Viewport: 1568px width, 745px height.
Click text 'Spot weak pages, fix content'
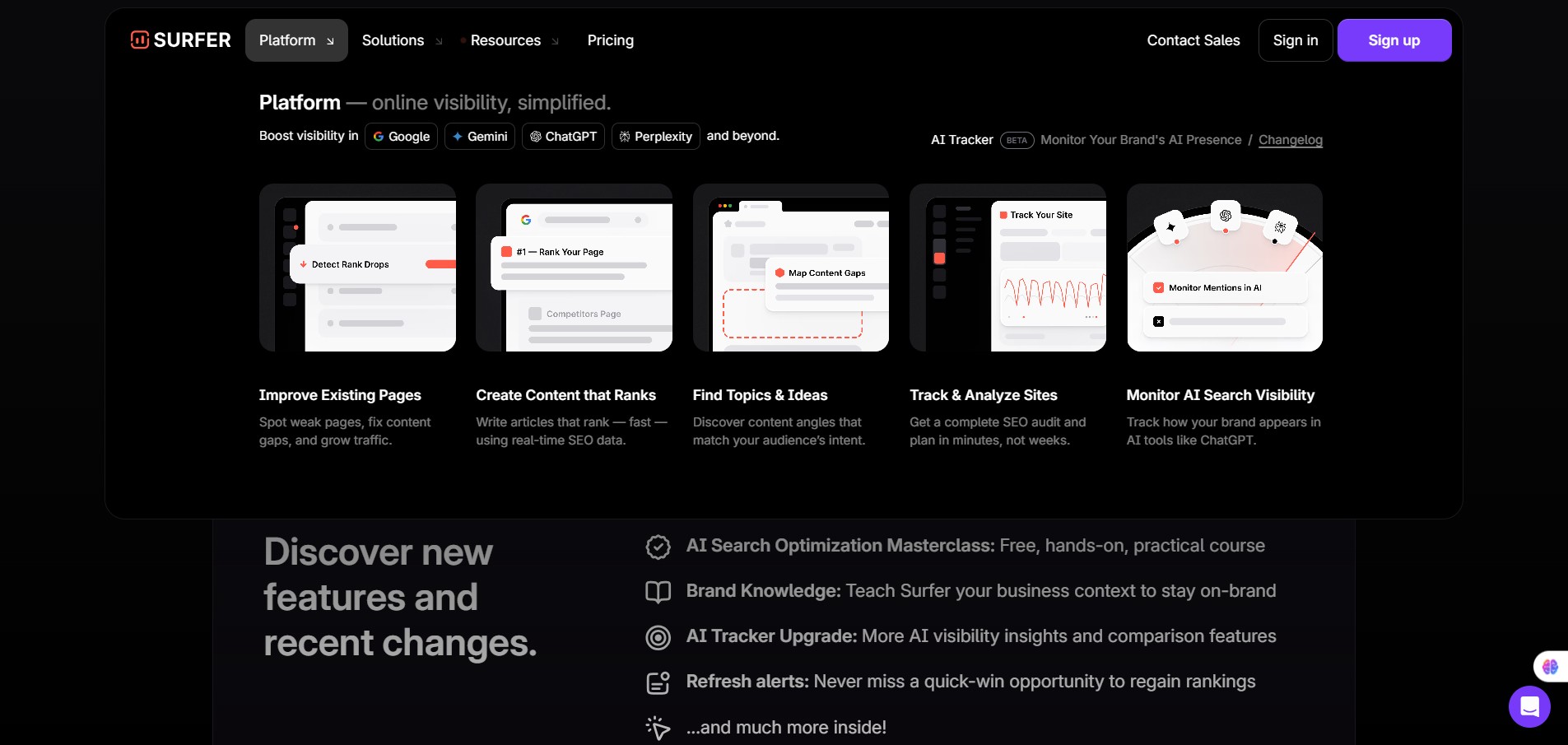point(345,422)
